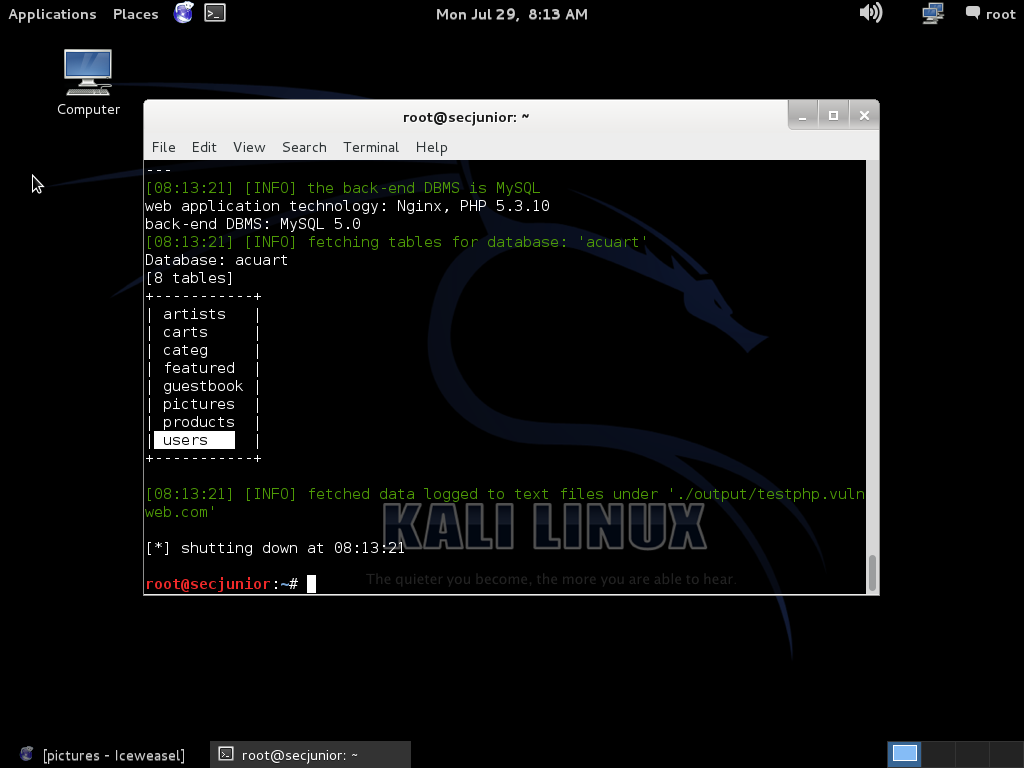This screenshot has height=768, width=1024.
Task: Click the 'shutting down at 08:13:21' line
Action: click(x=275, y=549)
